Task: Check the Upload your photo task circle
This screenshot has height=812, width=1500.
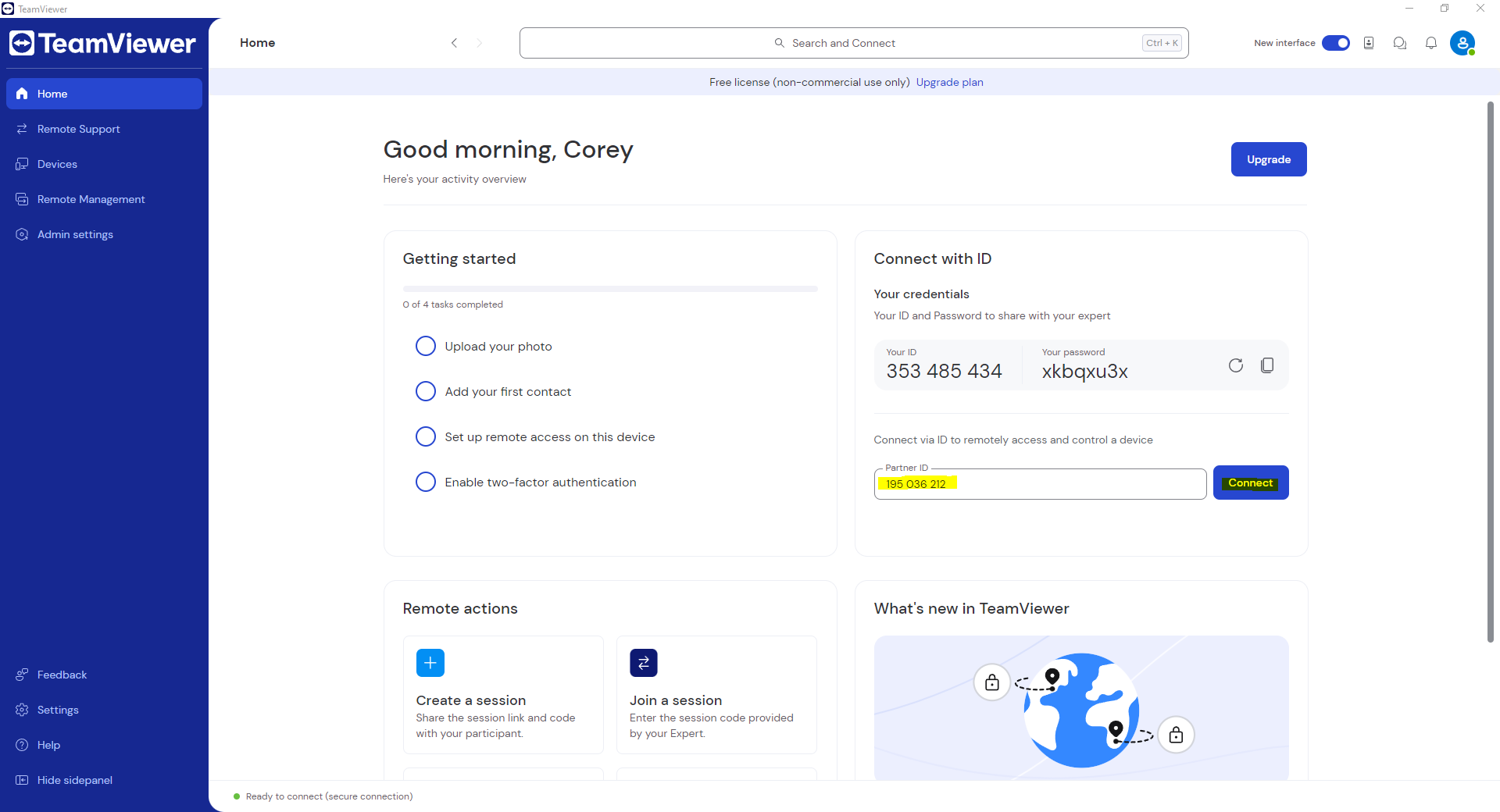Action: click(x=425, y=345)
